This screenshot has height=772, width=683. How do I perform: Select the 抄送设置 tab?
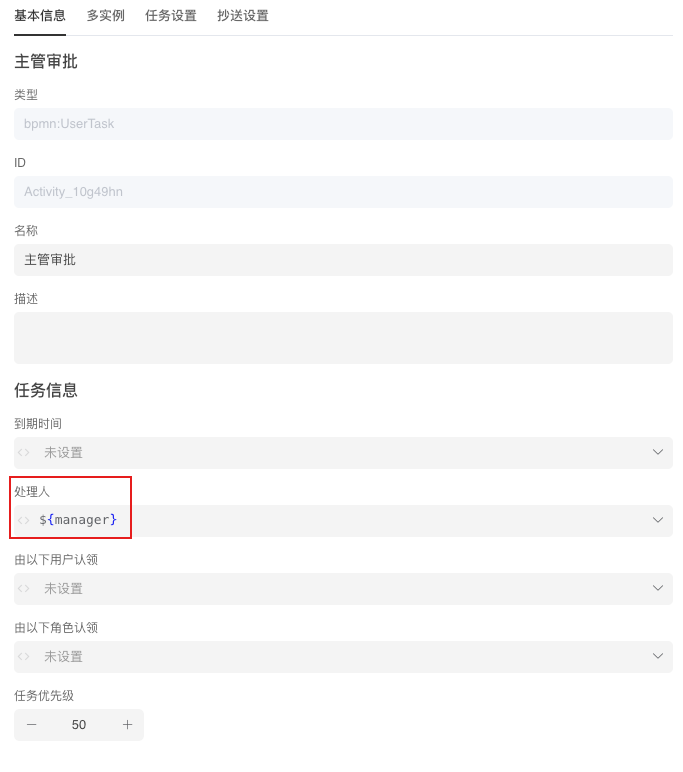tap(243, 16)
